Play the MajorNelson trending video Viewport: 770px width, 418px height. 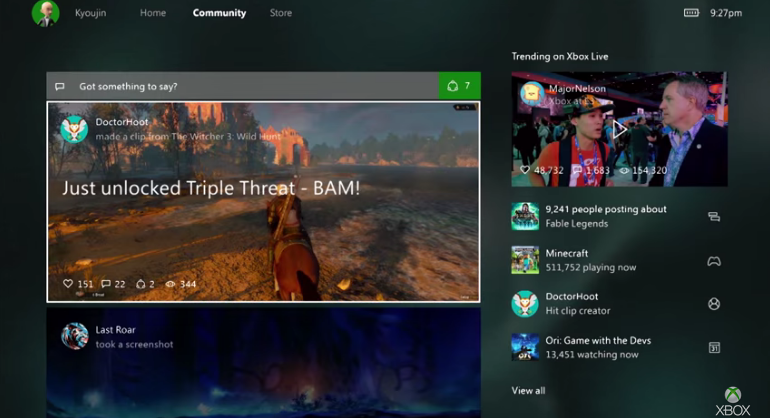tap(619, 130)
